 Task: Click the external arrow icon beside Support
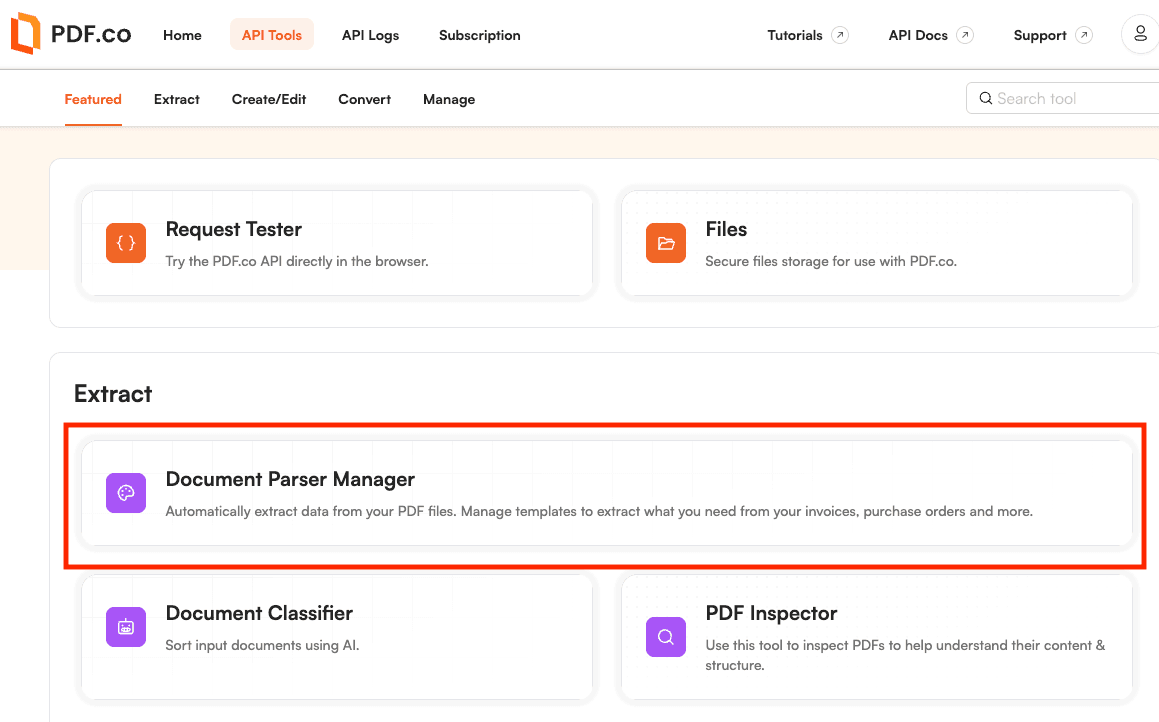click(1084, 35)
